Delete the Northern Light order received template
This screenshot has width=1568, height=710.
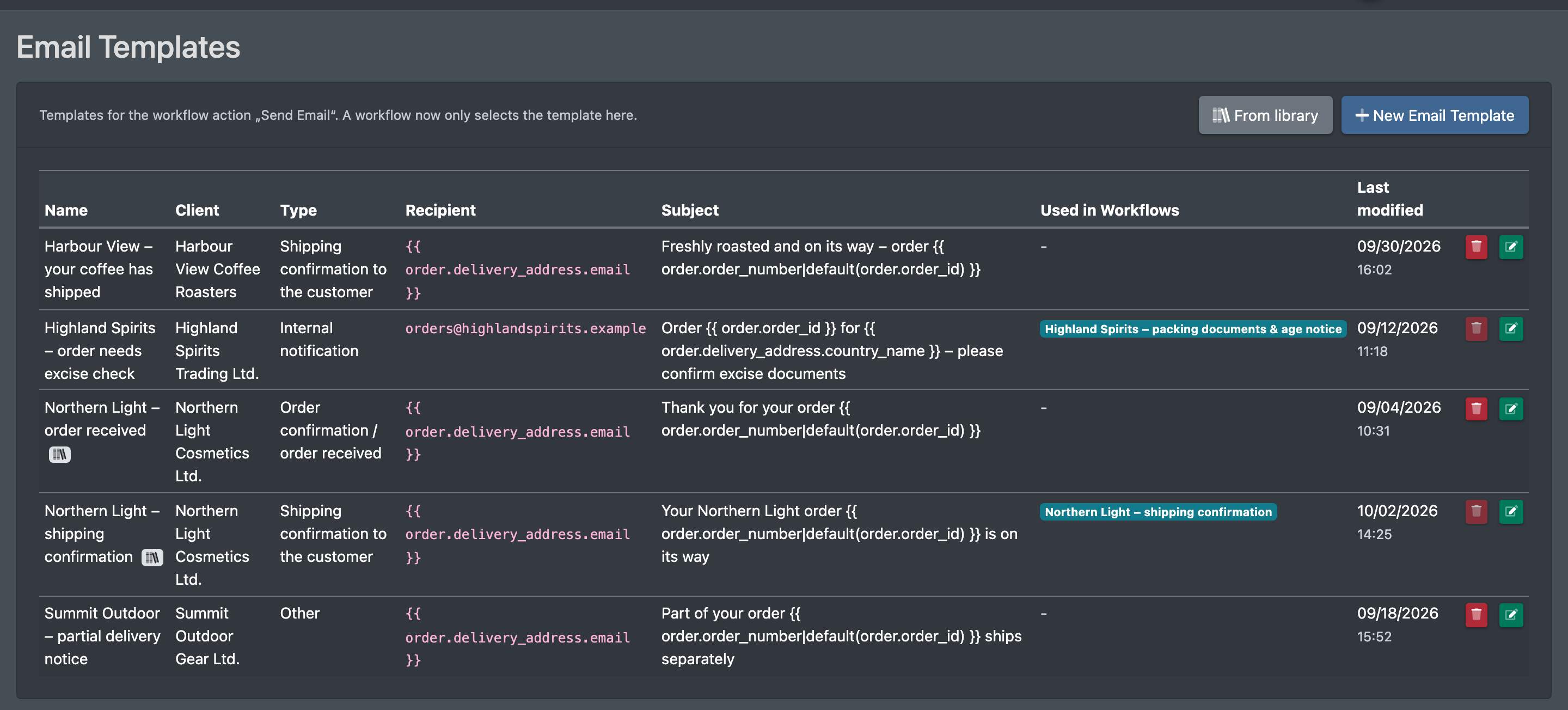1476,408
